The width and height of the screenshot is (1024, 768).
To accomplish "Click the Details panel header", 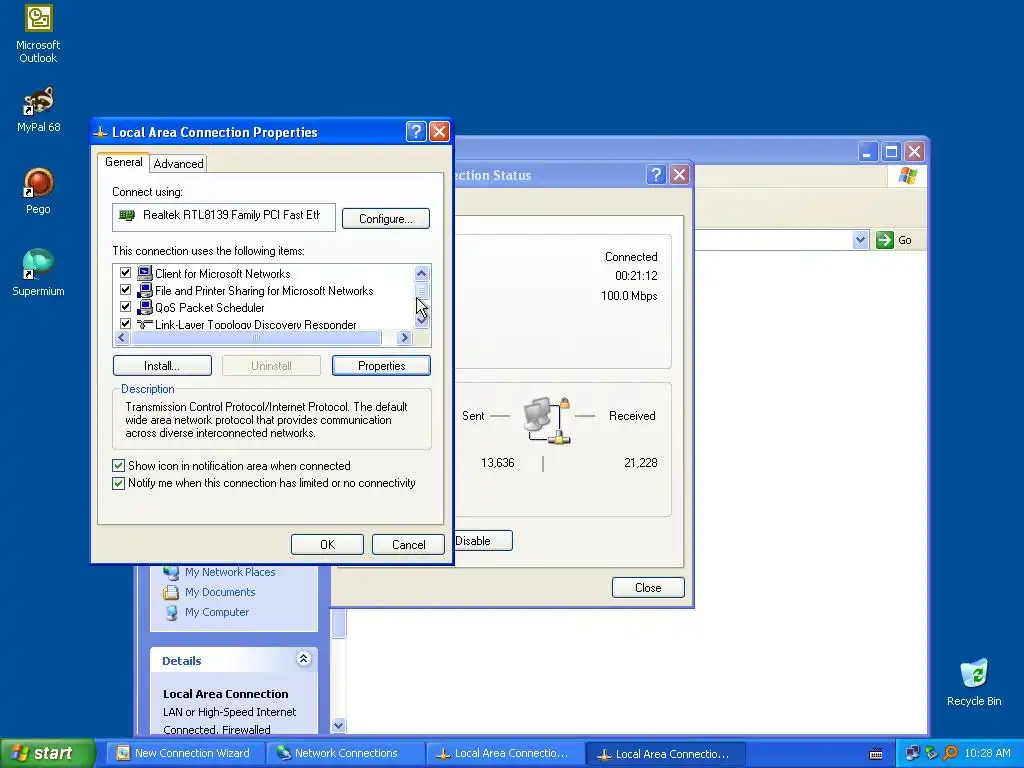I will coord(234,660).
